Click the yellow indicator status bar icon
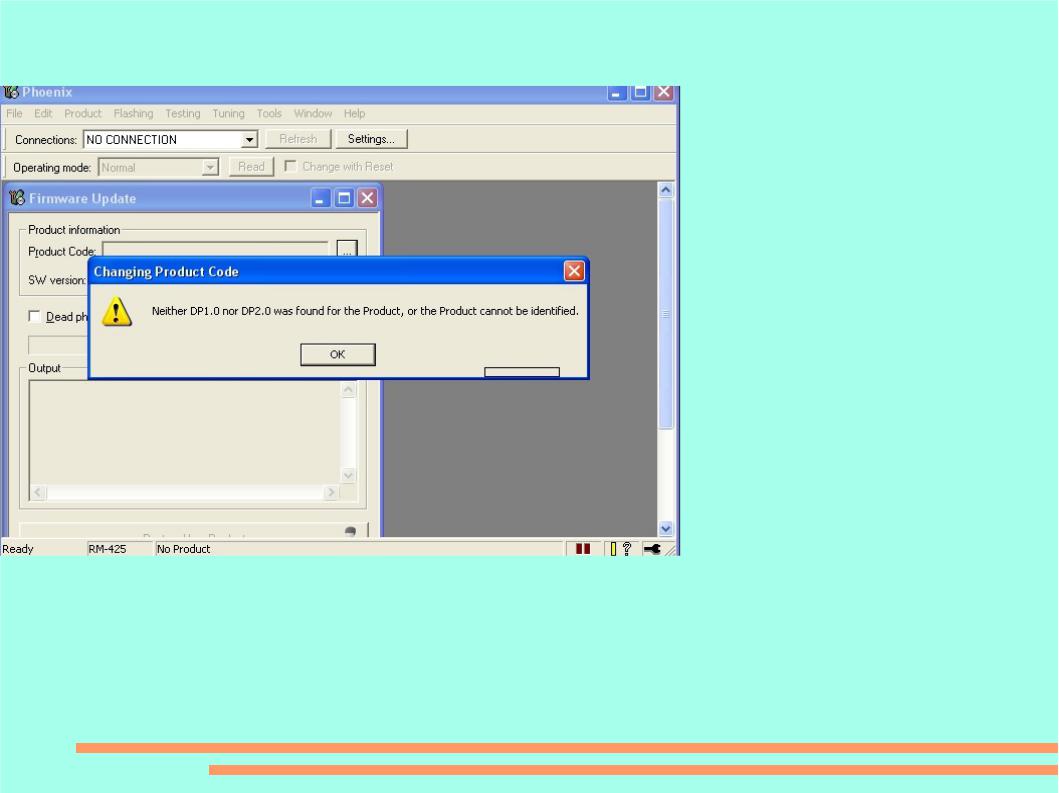The image size is (1059, 793). [x=613, y=548]
